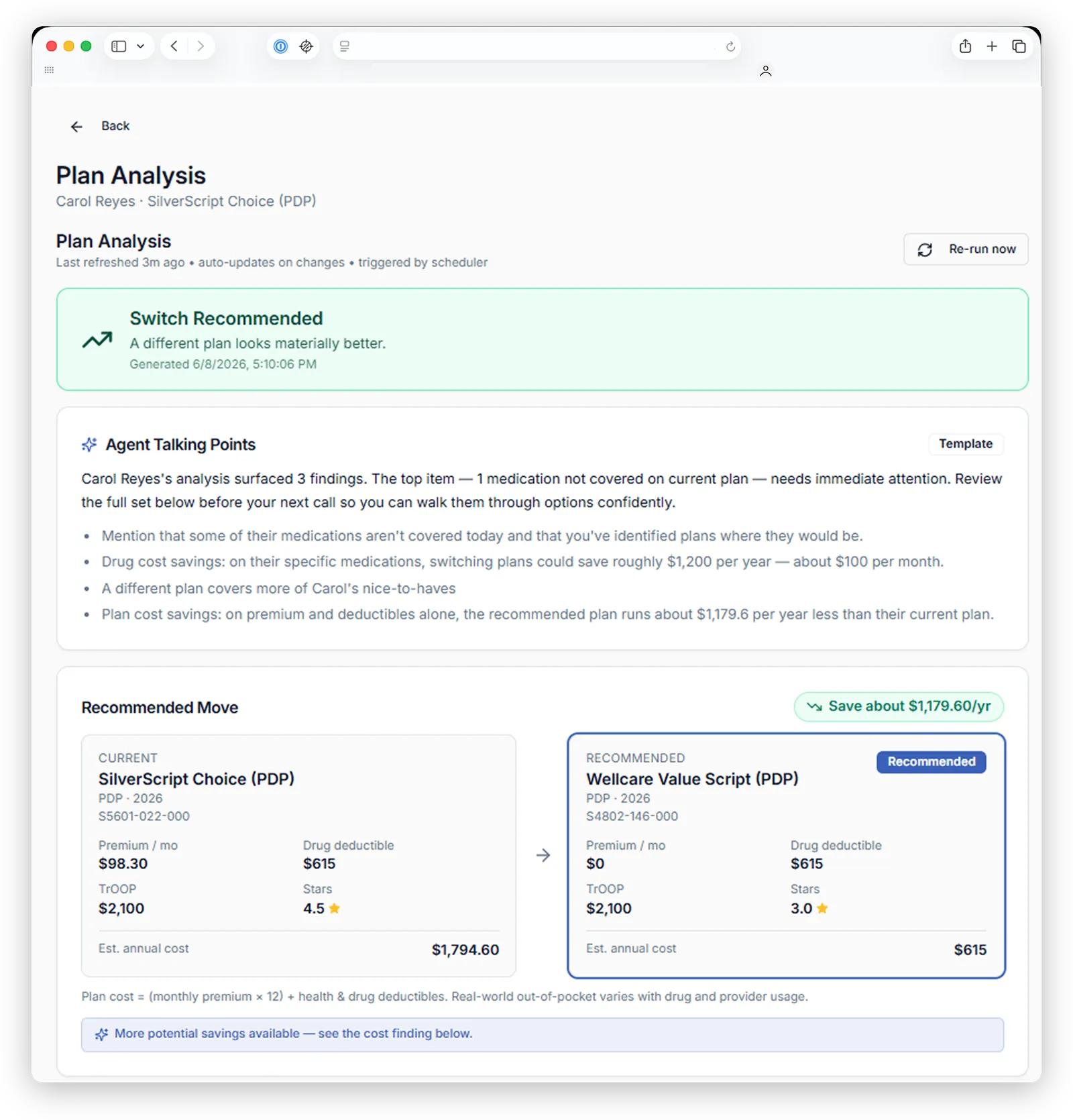Go to the Back link text

(115, 126)
